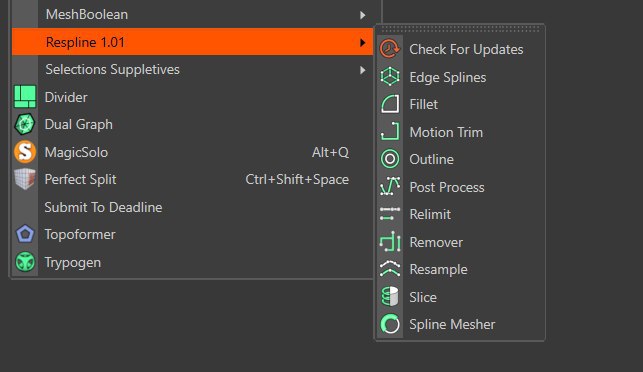
Task: Select Relimit in Respline submenu
Action: (x=461, y=214)
